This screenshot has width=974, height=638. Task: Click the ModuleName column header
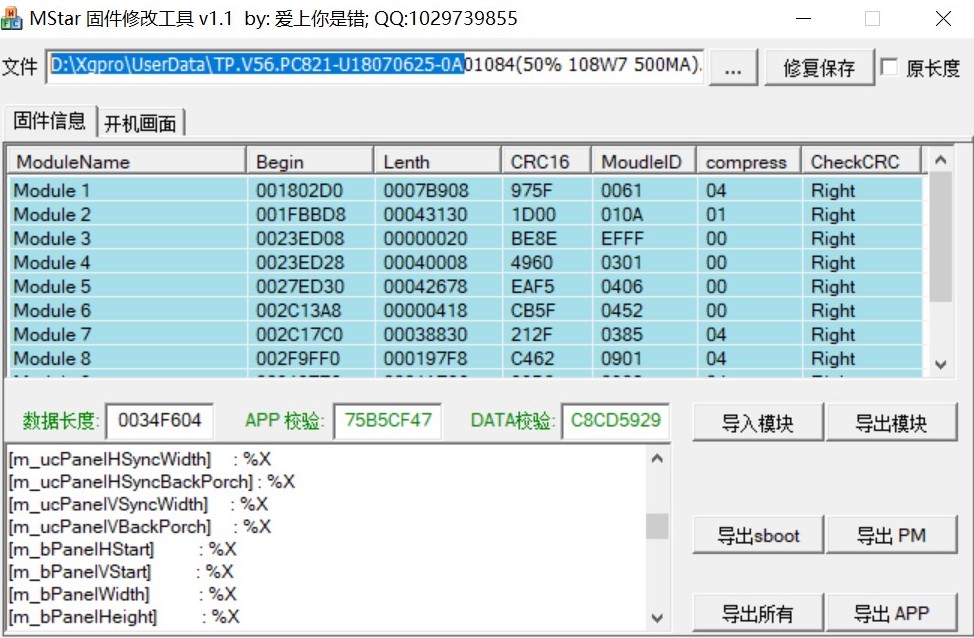(x=126, y=161)
